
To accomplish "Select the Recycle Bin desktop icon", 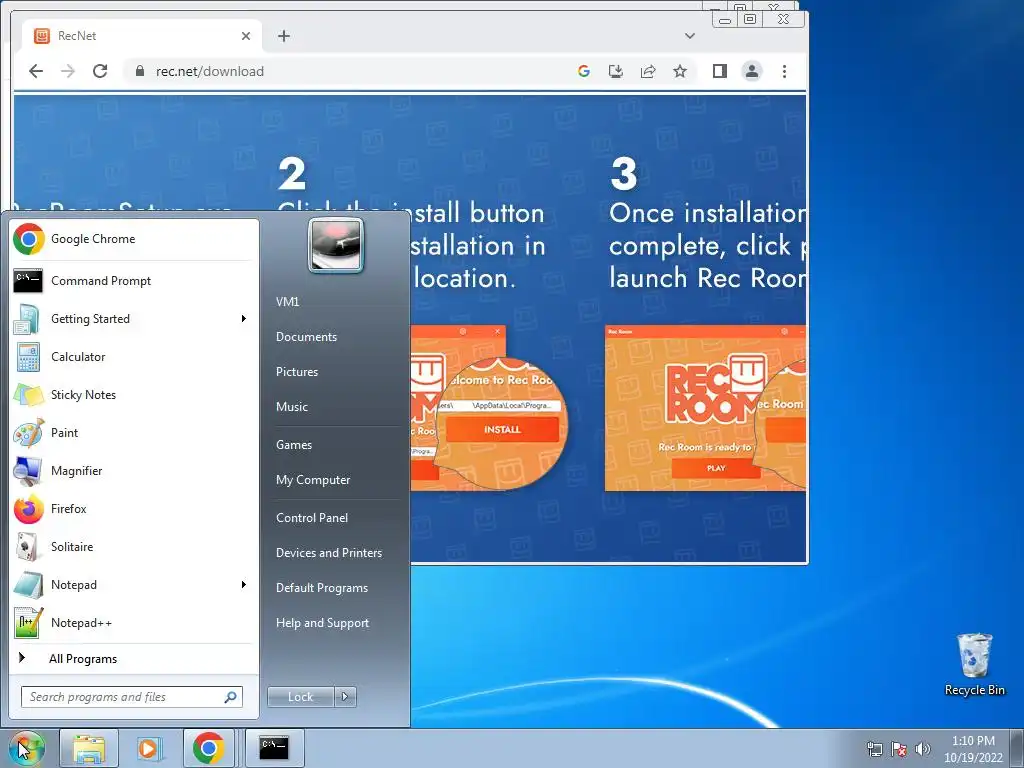I will click(974, 665).
